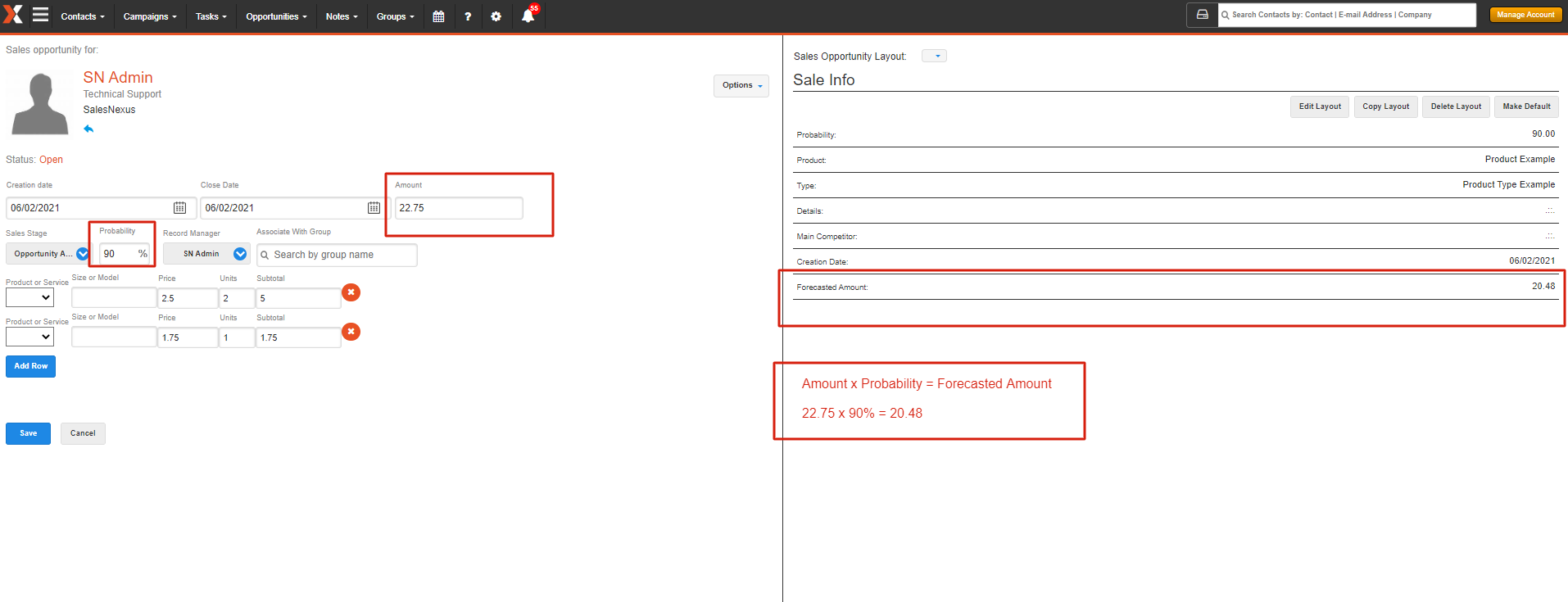Open the Opportunities menu
1568x602 pixels.
(276, 16)
